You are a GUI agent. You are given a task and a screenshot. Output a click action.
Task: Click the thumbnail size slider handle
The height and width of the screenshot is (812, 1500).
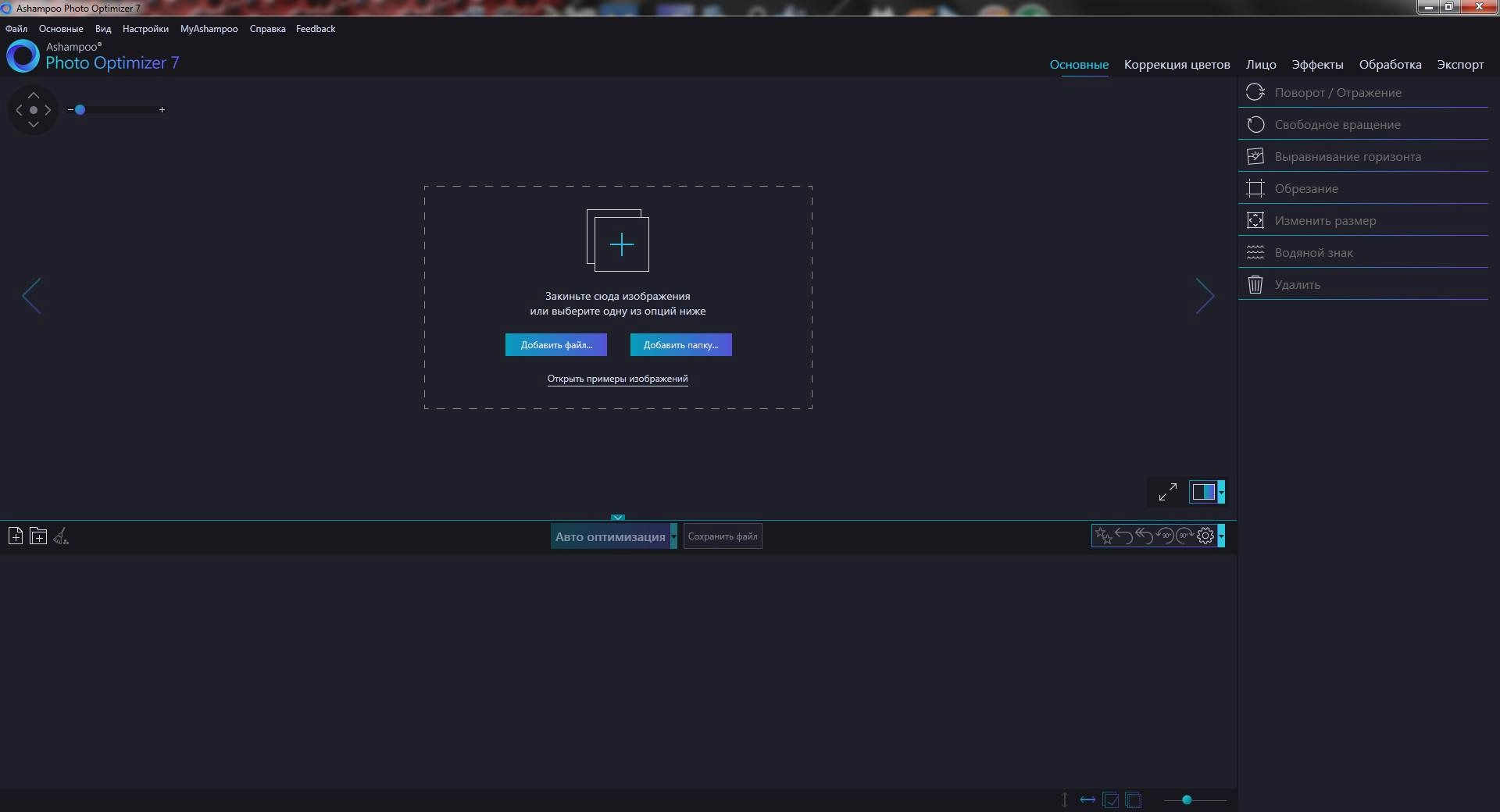click(x=1187, y=800)
